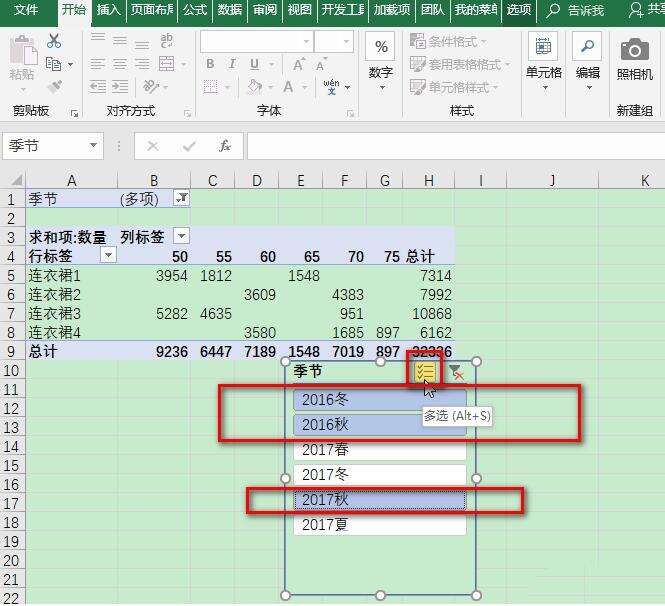665x606 pixels.
Task: Open the 文件 tab
Action: [25, 10]
